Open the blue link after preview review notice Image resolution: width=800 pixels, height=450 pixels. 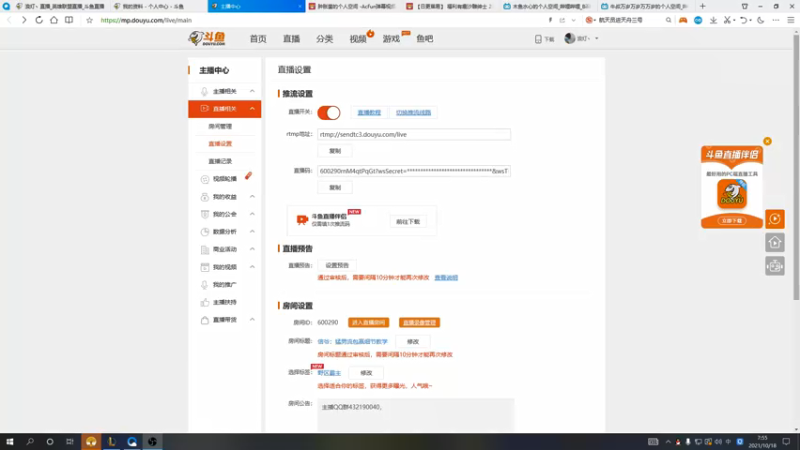click(x=446, y=278)
